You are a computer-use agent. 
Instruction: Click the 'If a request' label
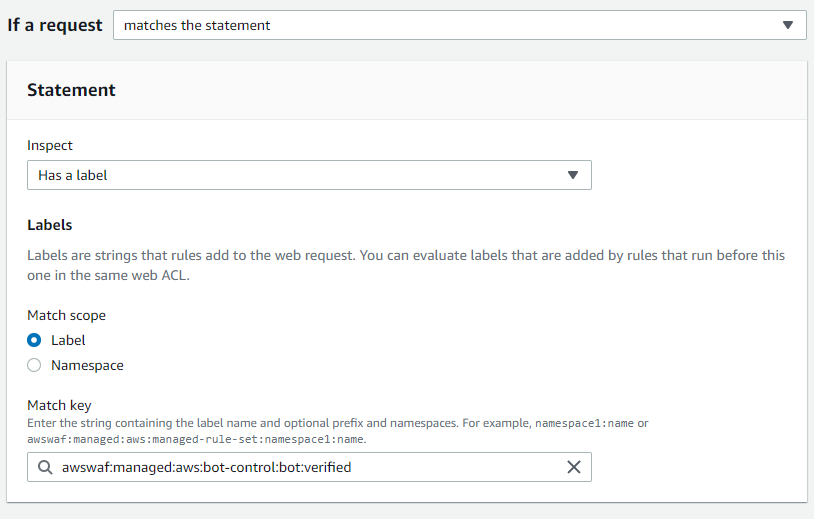click(55, 25)
